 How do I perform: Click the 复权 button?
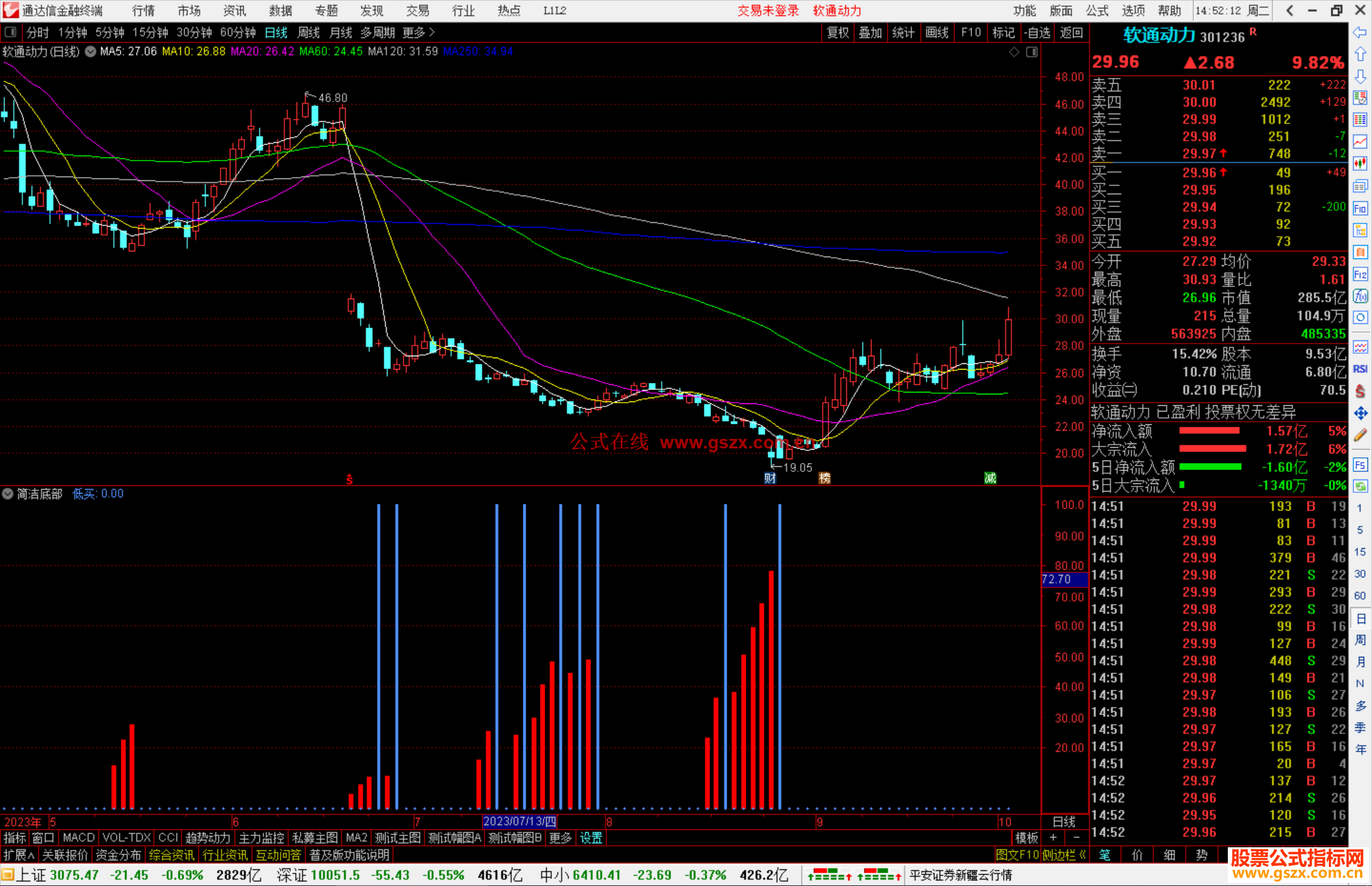(838, 32)
